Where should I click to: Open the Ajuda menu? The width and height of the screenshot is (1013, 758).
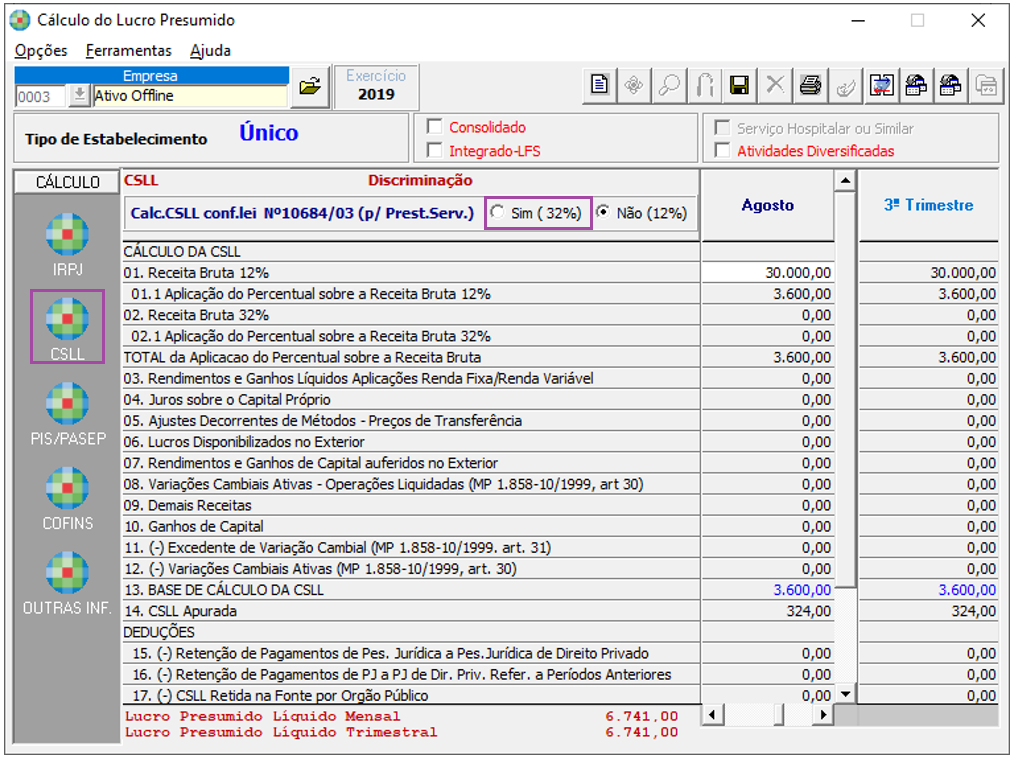[x=211, y=50]
